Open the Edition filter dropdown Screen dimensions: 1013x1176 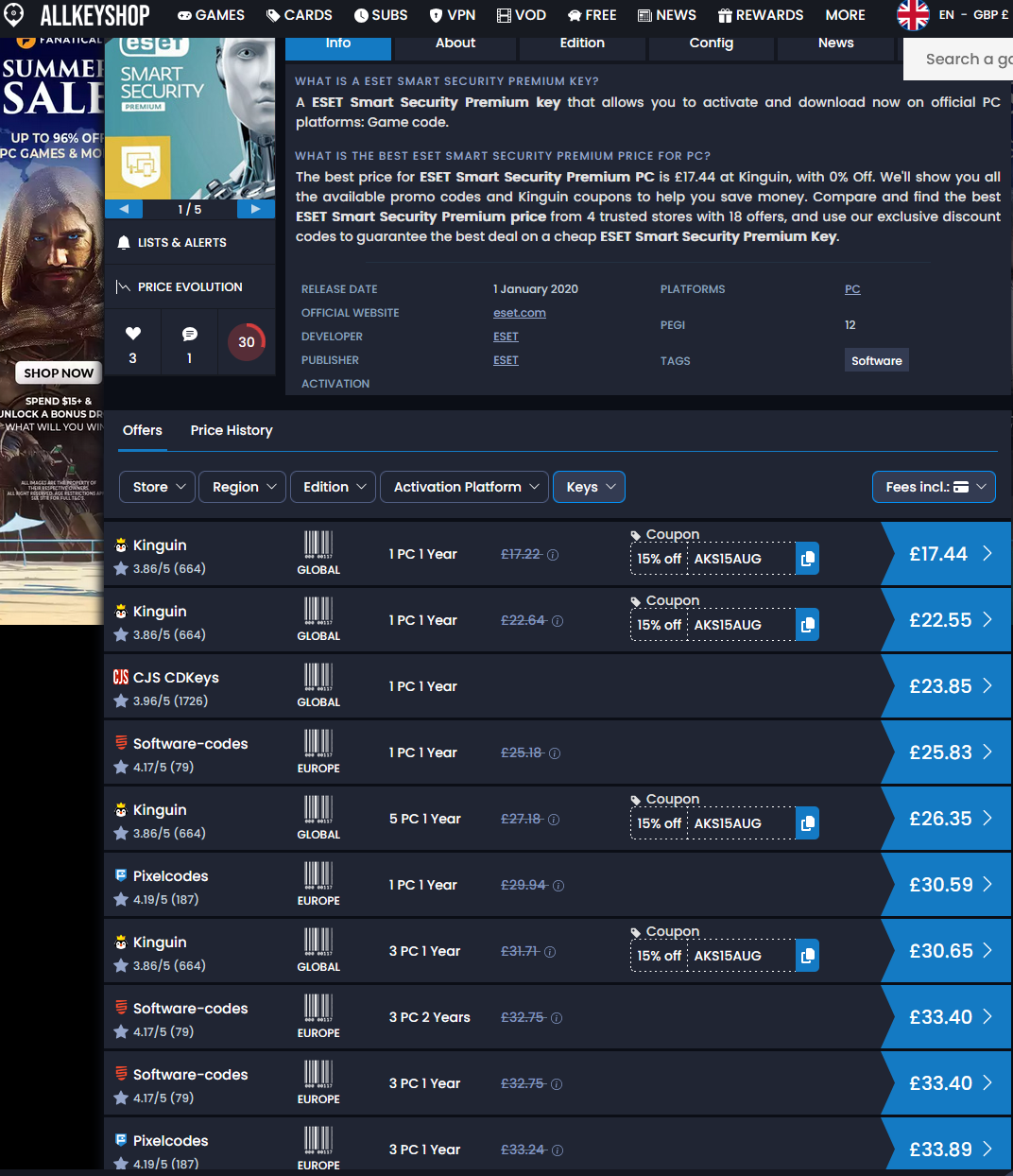point(333,487)
